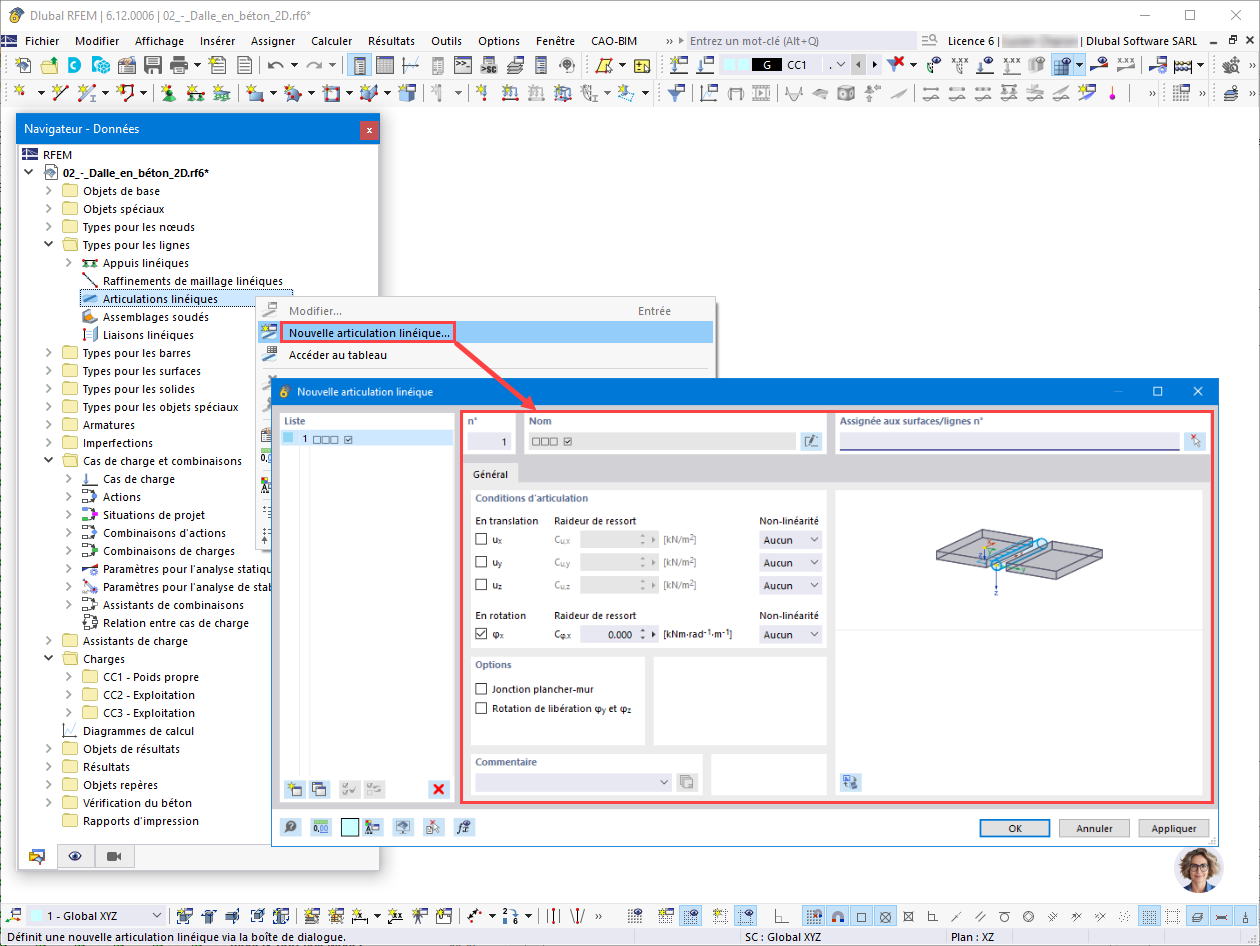
Task: Click the fx formula icon in dialog
Action: [463, 827]
